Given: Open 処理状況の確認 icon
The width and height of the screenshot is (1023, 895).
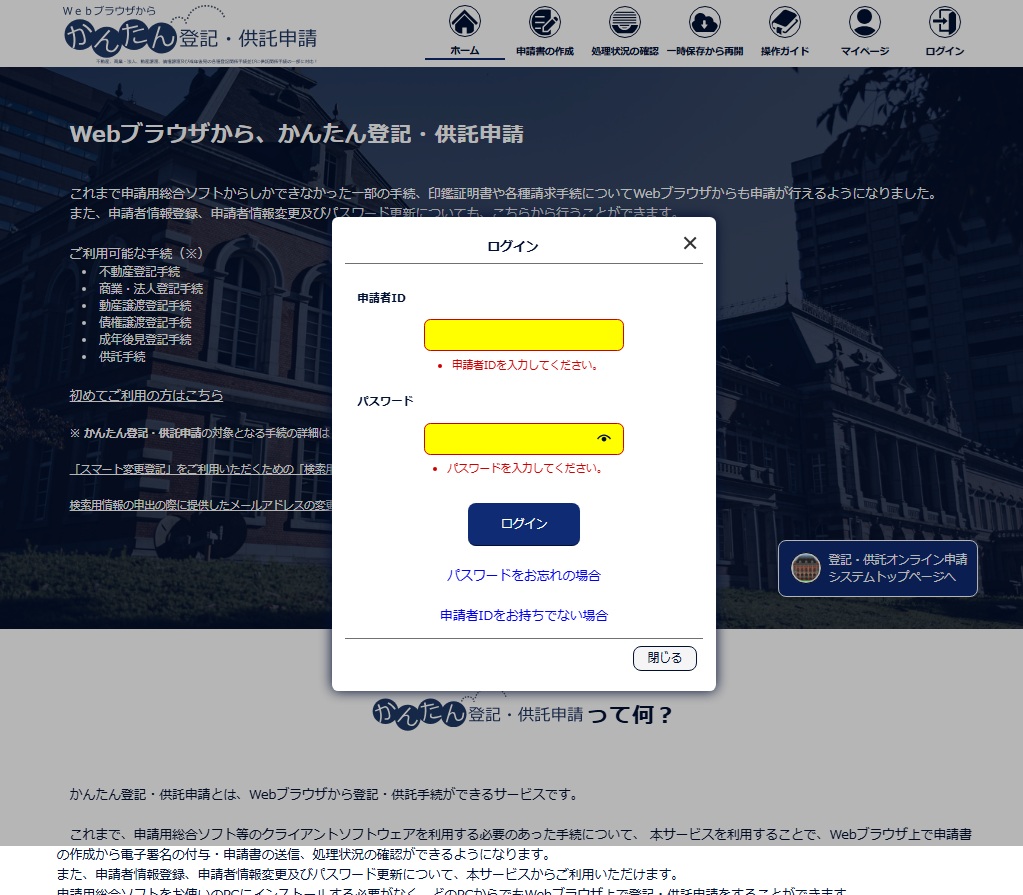Looking at the screenshot, I should (x=623, y=25).
